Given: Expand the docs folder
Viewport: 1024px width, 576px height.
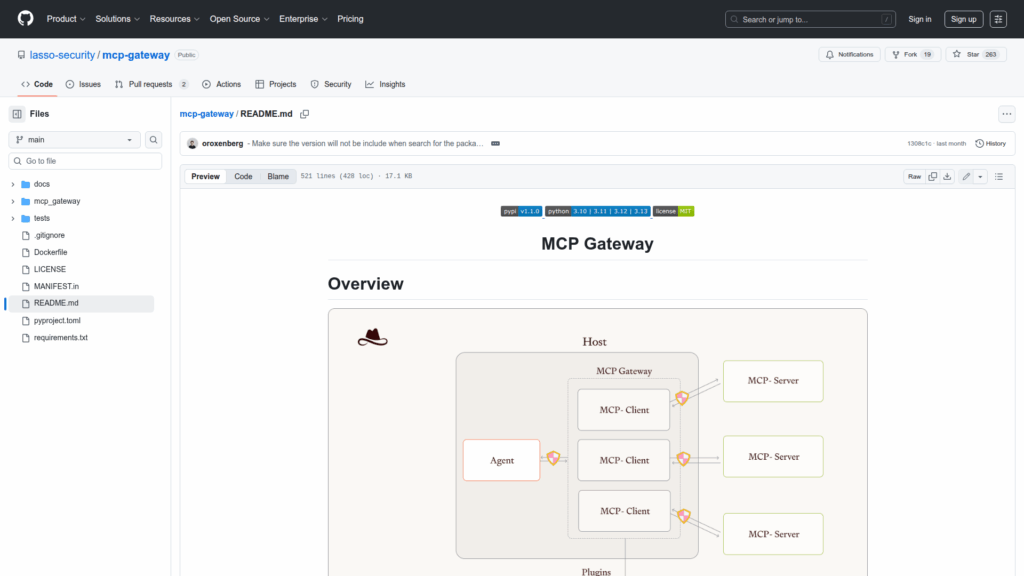Looking at the screenshot, I should click(x=12, y=184).
